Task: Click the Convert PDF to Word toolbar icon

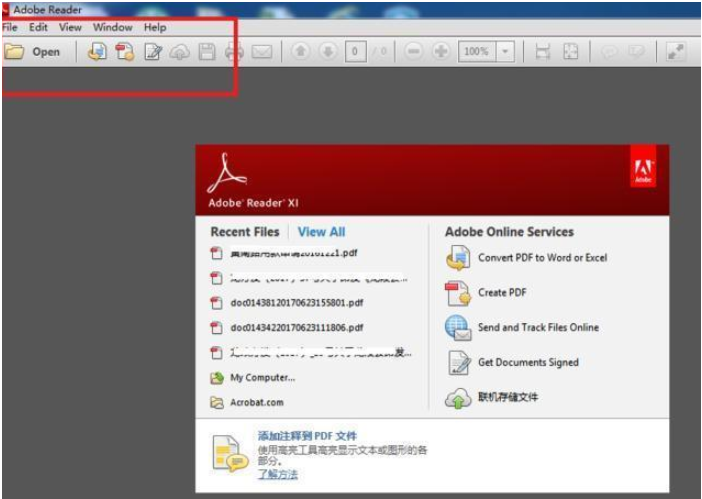Action: (x=97, y=52)
